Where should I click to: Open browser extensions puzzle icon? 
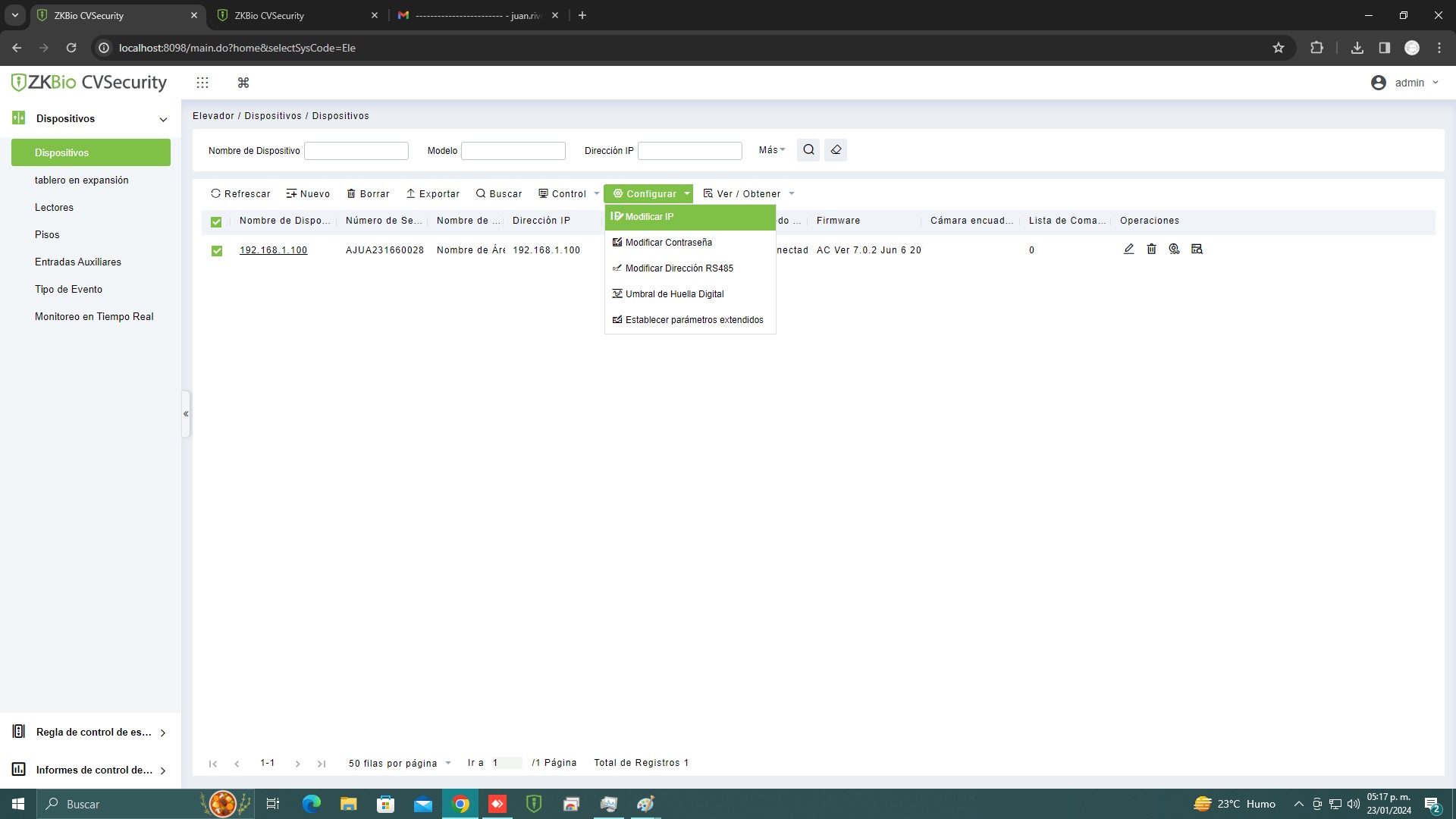1316,48
